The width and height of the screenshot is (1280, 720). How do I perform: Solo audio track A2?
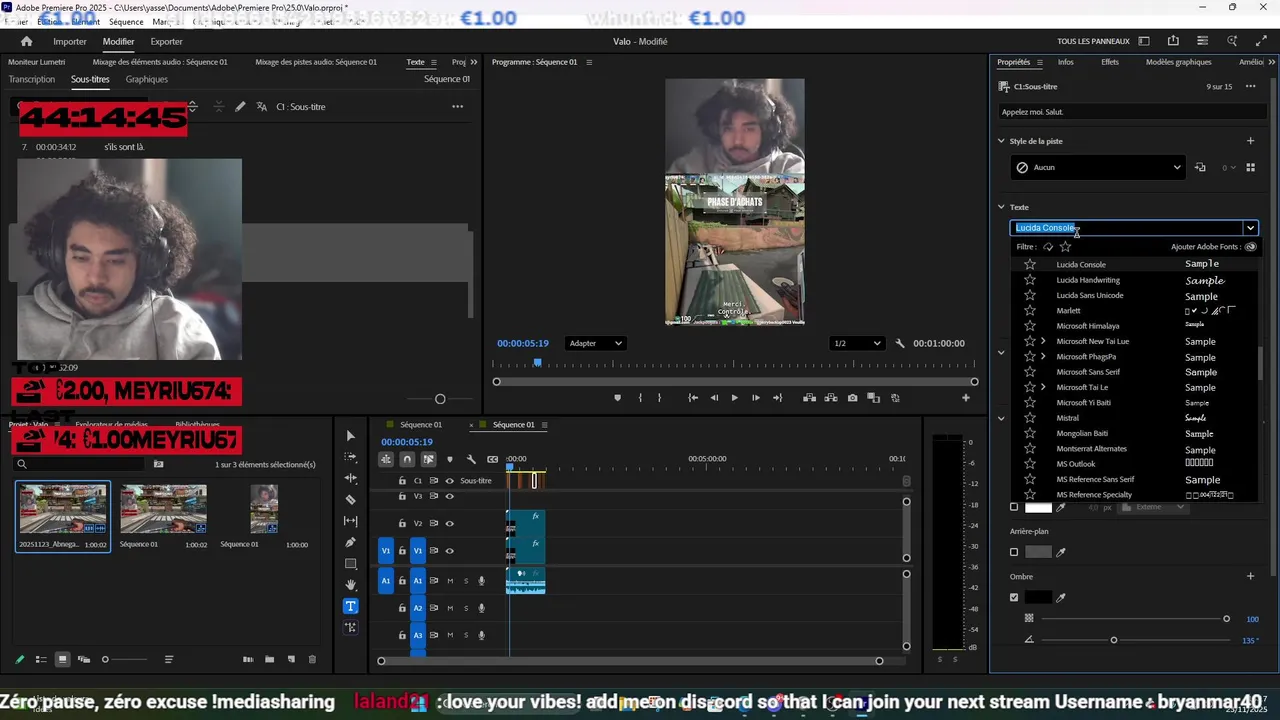465,608
